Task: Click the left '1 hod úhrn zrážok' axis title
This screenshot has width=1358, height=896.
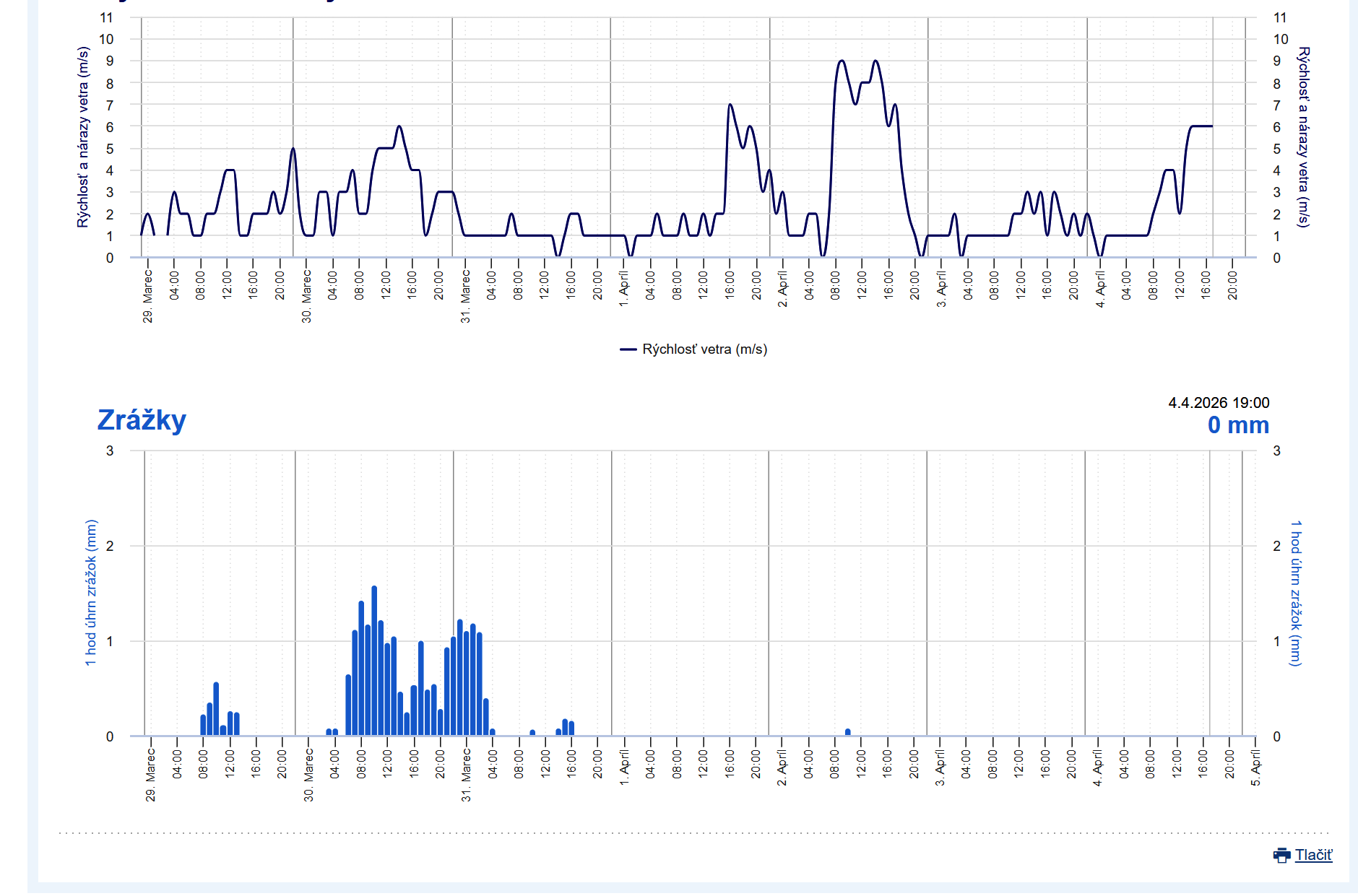Action: 91,592
